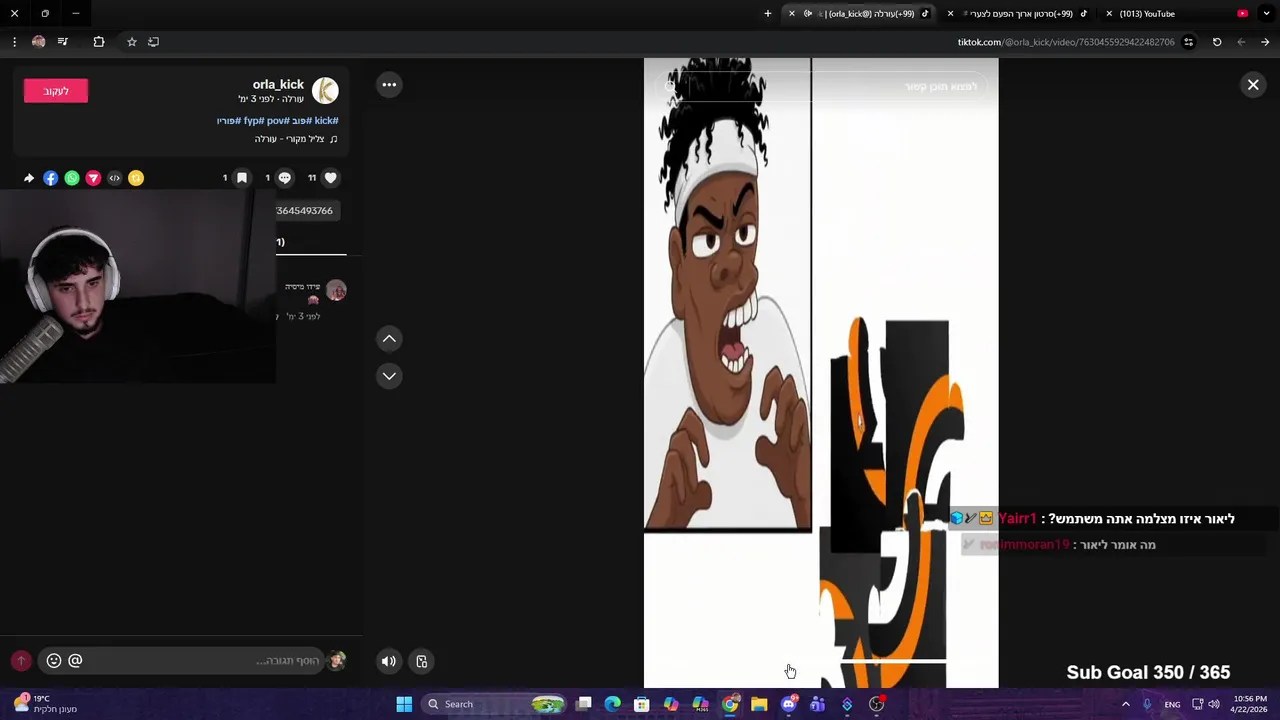Image resolution: width=1280 pixels, height=720 pixels.
Task: Open the commenter's avatar in comments list
Action: [336, 291]
